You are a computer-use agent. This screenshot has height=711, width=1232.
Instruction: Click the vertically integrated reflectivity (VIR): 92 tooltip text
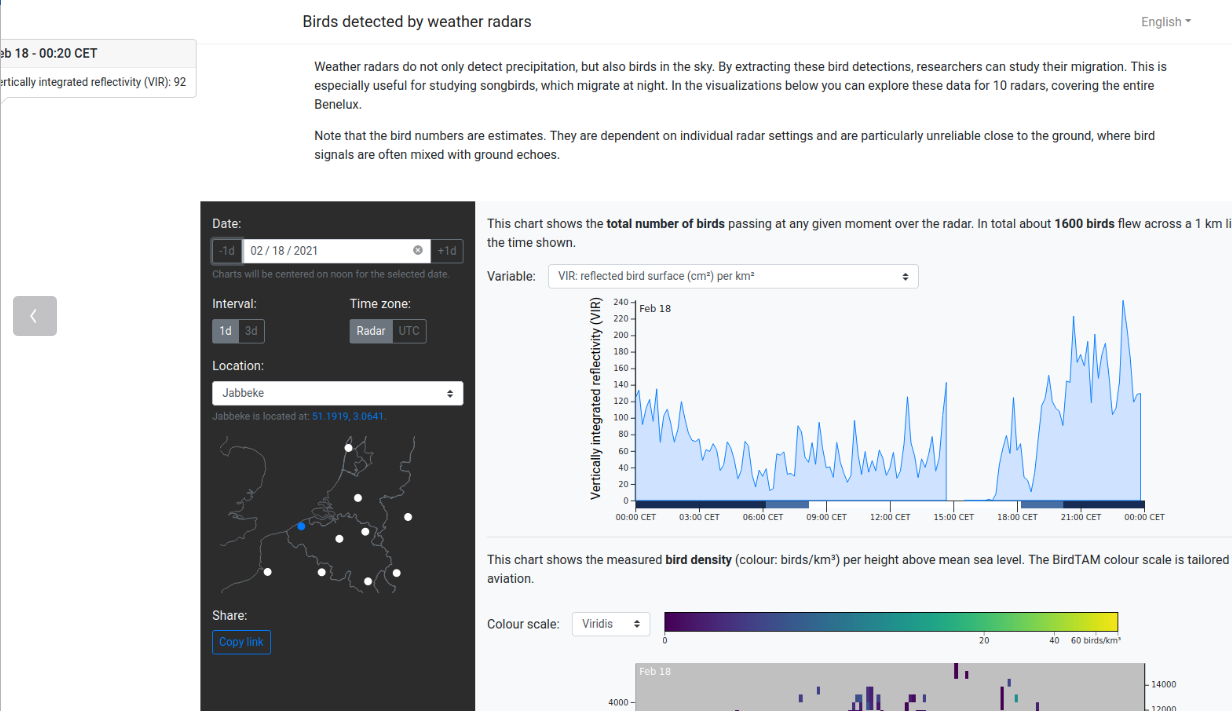[x=93, y=82]
